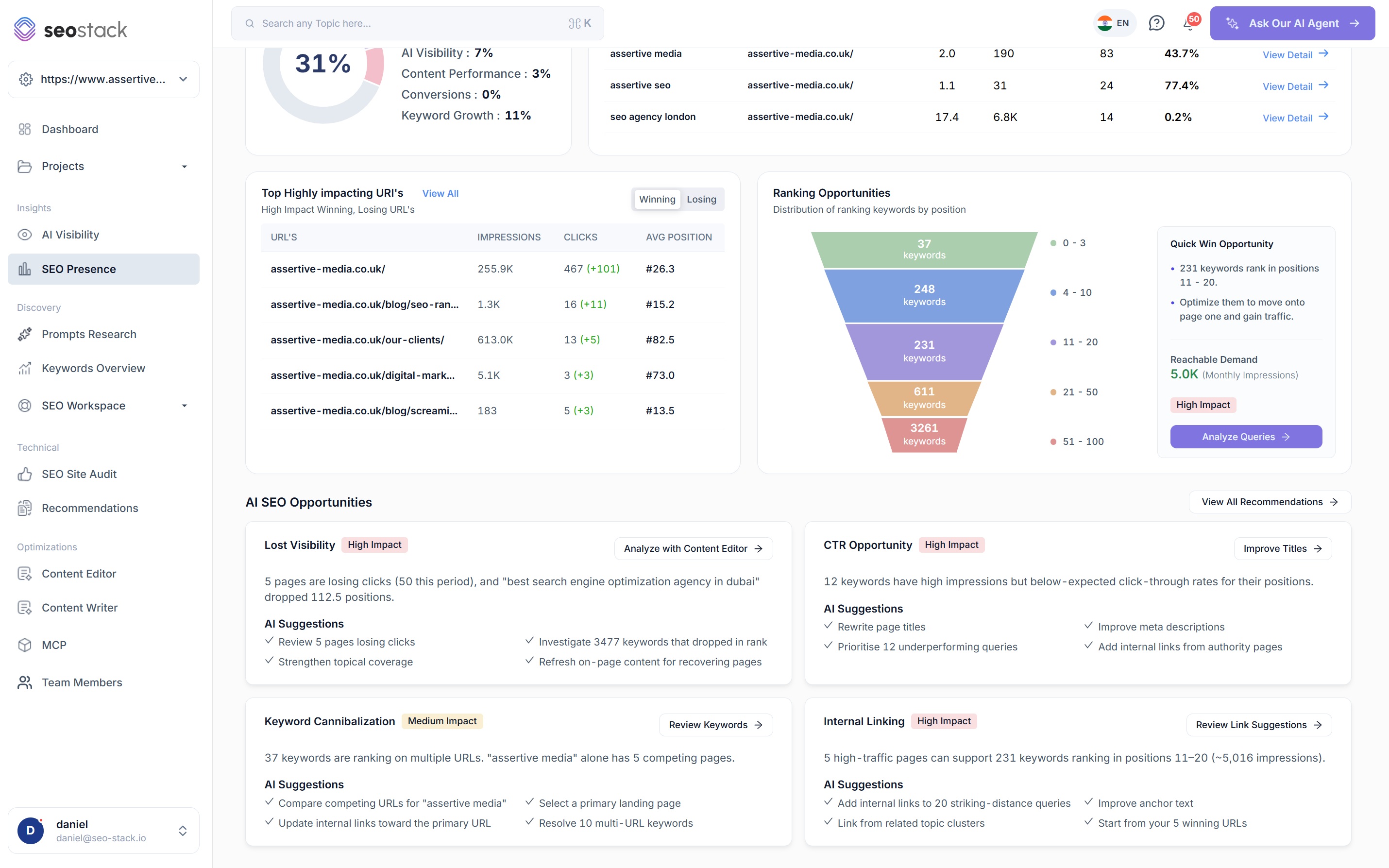Click Review Keywords button
The width and height of the screenshot is (1389, 868).
(716, 725)
